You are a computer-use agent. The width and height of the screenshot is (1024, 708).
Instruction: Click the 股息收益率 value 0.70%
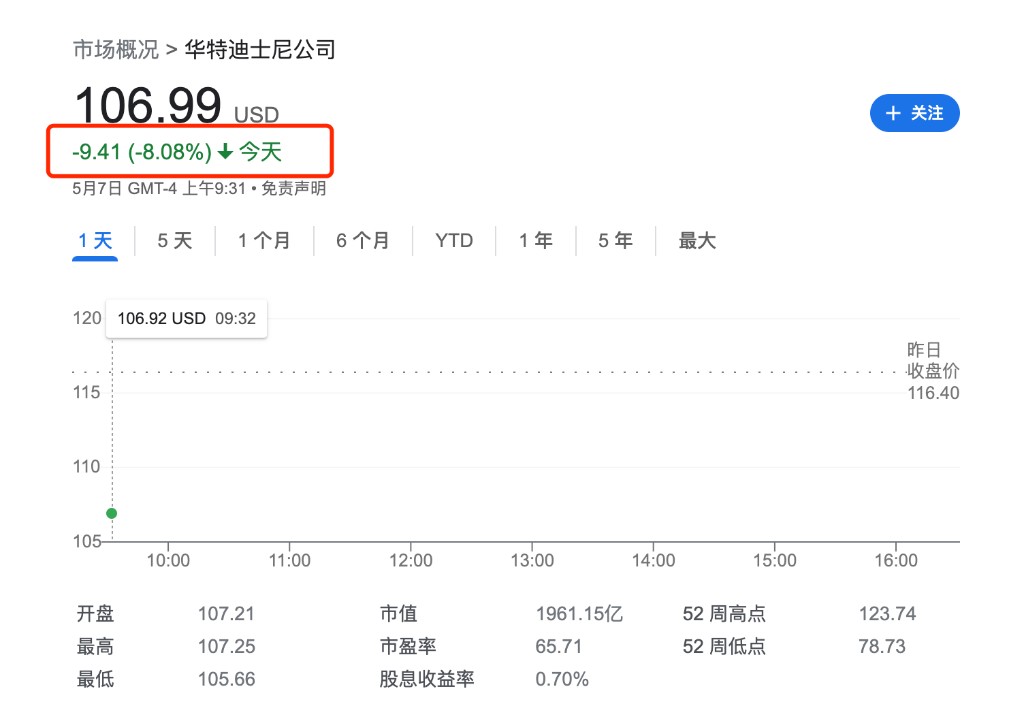(562, 679)
